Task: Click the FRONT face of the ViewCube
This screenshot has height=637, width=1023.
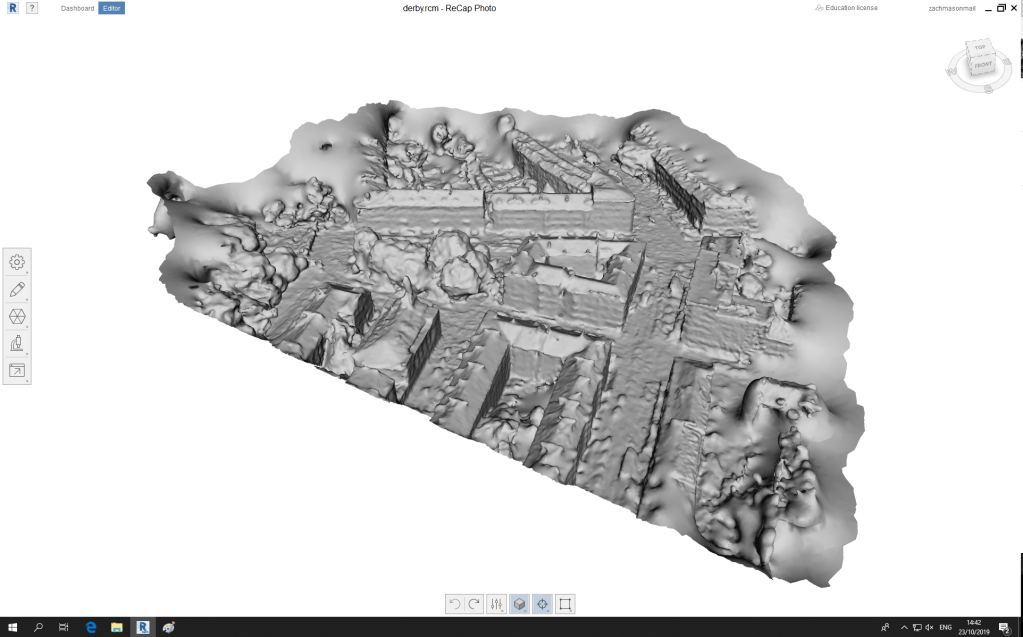Action: pos(983,66)
